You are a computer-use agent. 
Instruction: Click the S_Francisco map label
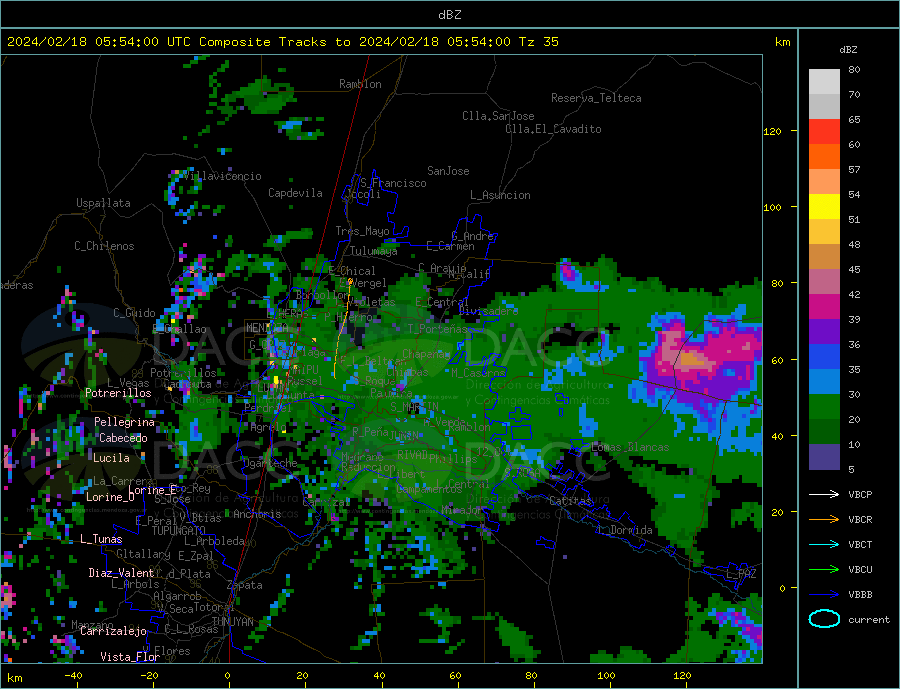(393, 183)
